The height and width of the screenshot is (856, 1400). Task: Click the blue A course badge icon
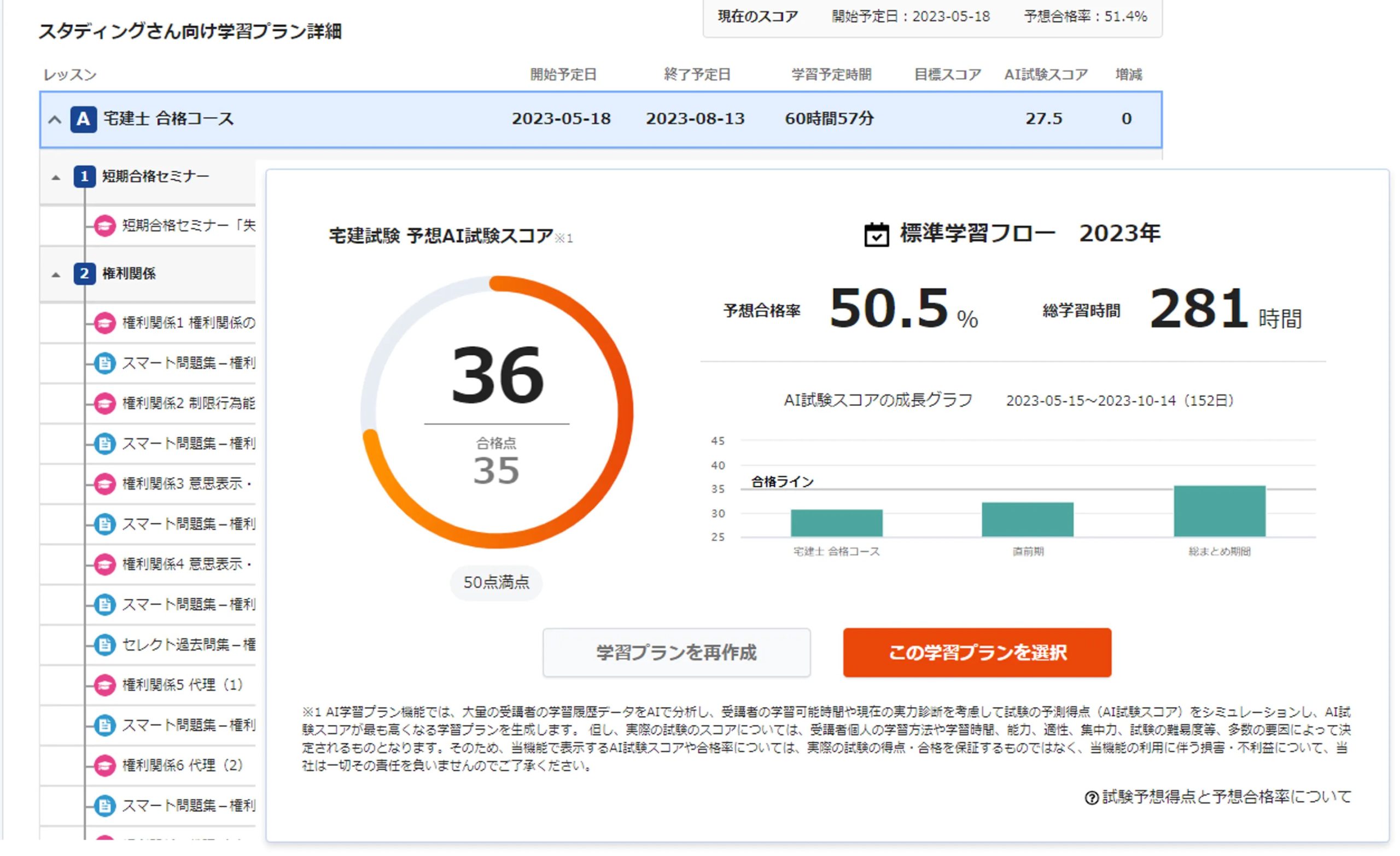pyautogui.click(x=83, y=119)
